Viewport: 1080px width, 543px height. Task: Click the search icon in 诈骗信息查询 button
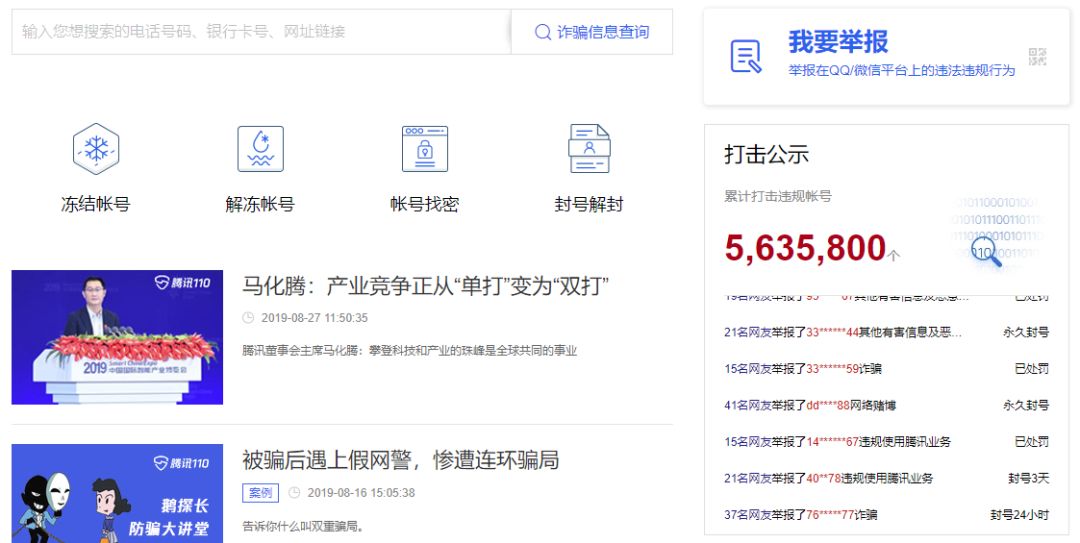coord(543,32)
